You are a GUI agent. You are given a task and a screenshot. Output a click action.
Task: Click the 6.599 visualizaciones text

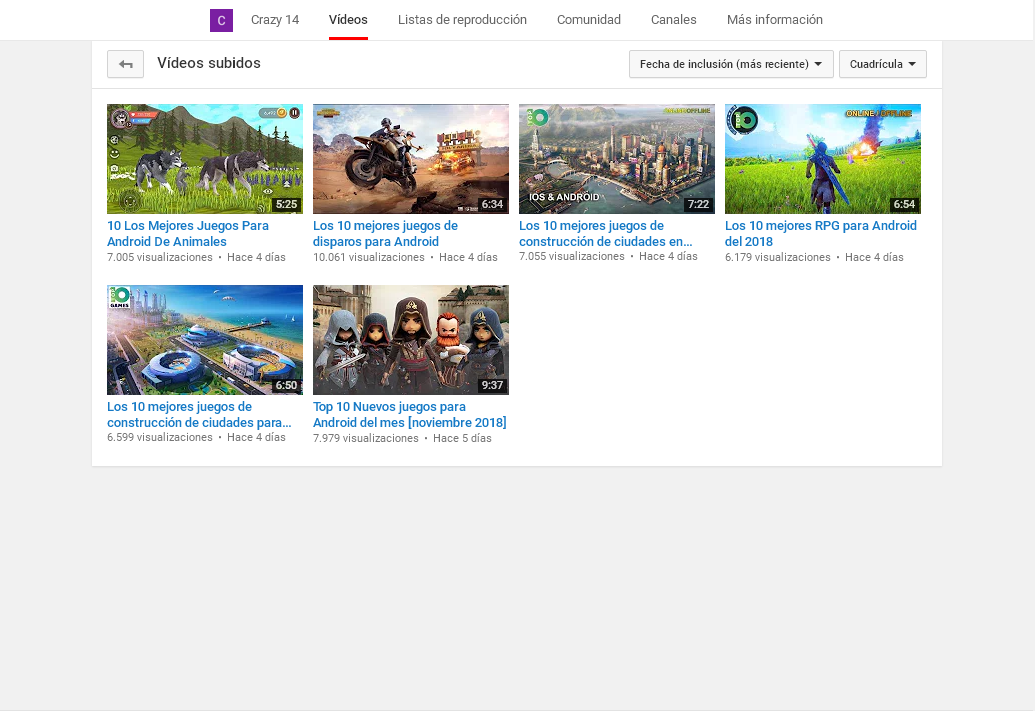point(160,437)
